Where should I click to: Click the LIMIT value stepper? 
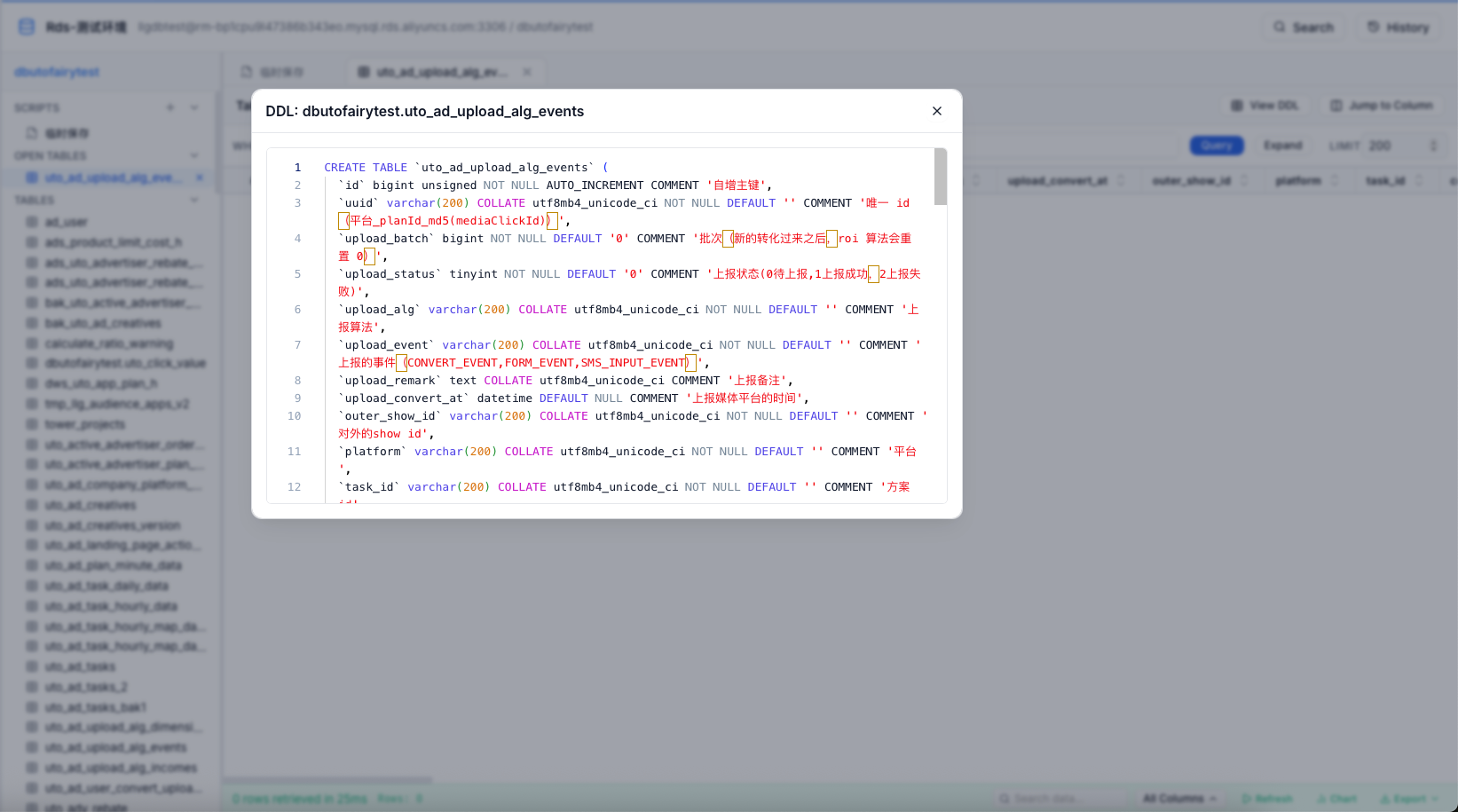[1435, 145]
